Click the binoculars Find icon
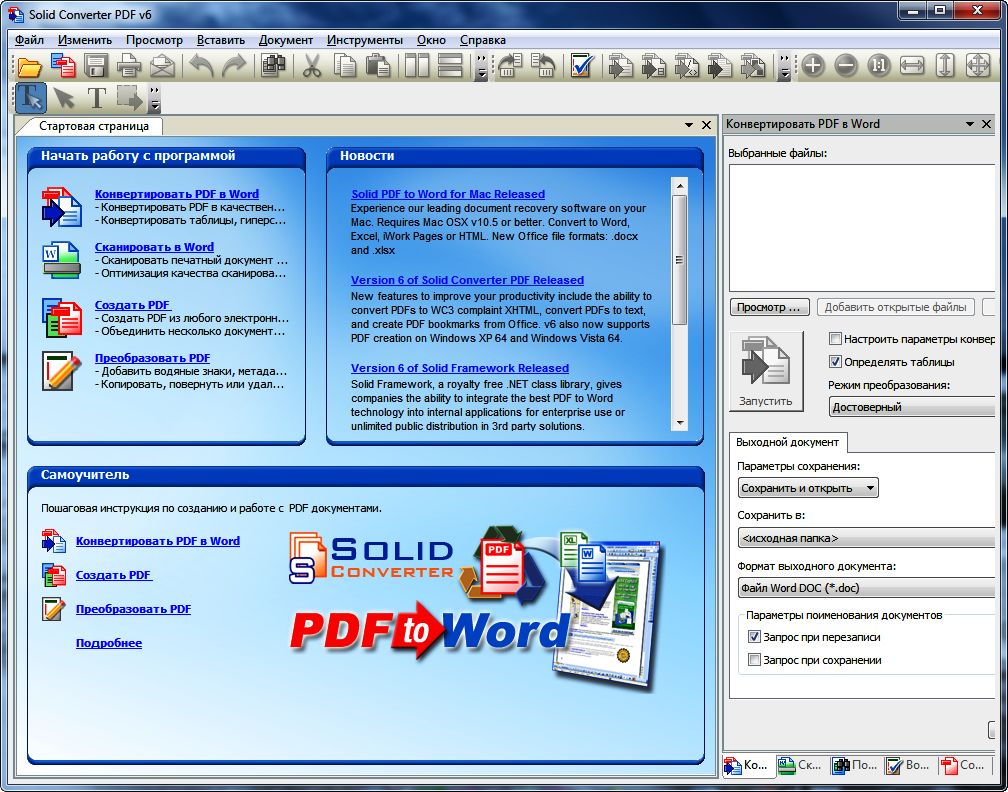This screenshot has width=1008, height=792. pos(272,67)
